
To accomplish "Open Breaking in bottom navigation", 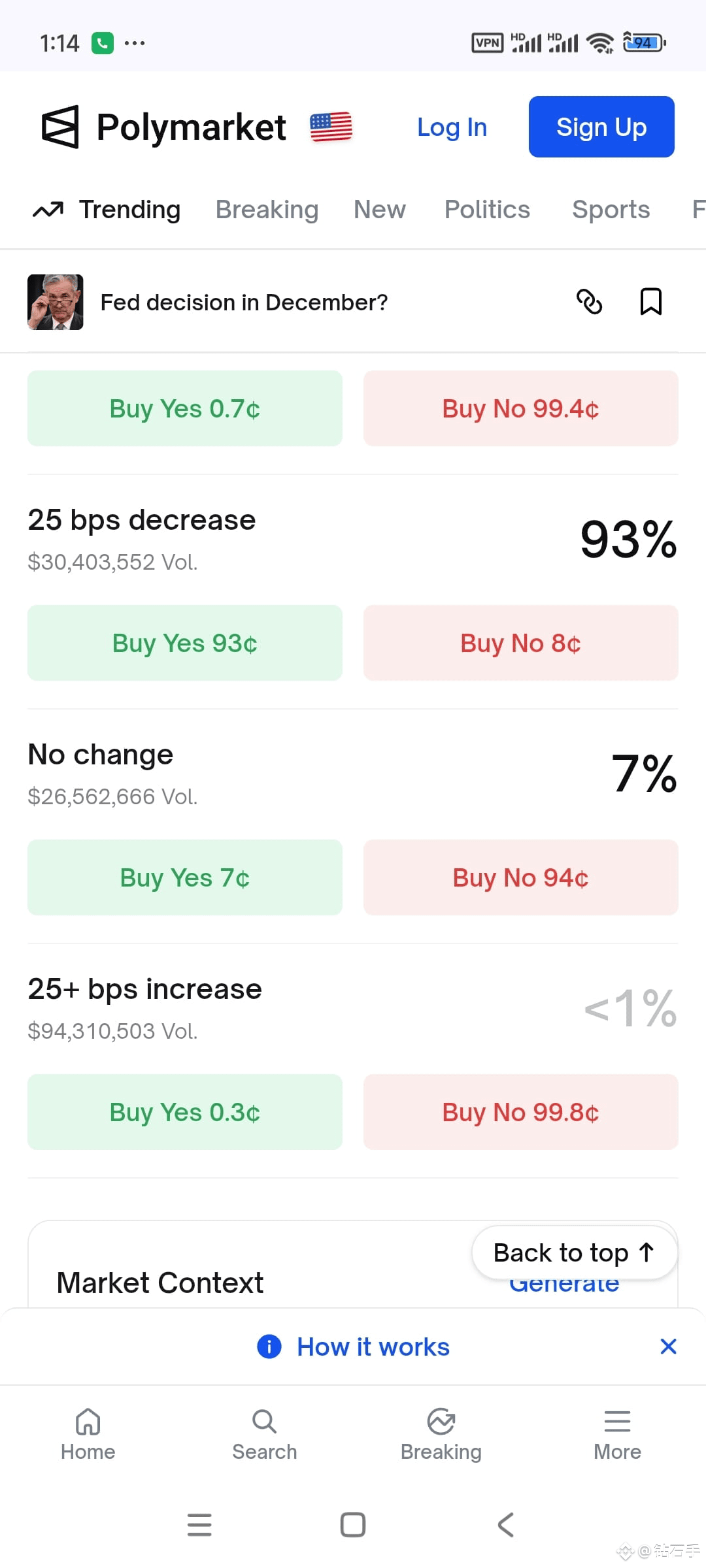I will (441, 1434).
